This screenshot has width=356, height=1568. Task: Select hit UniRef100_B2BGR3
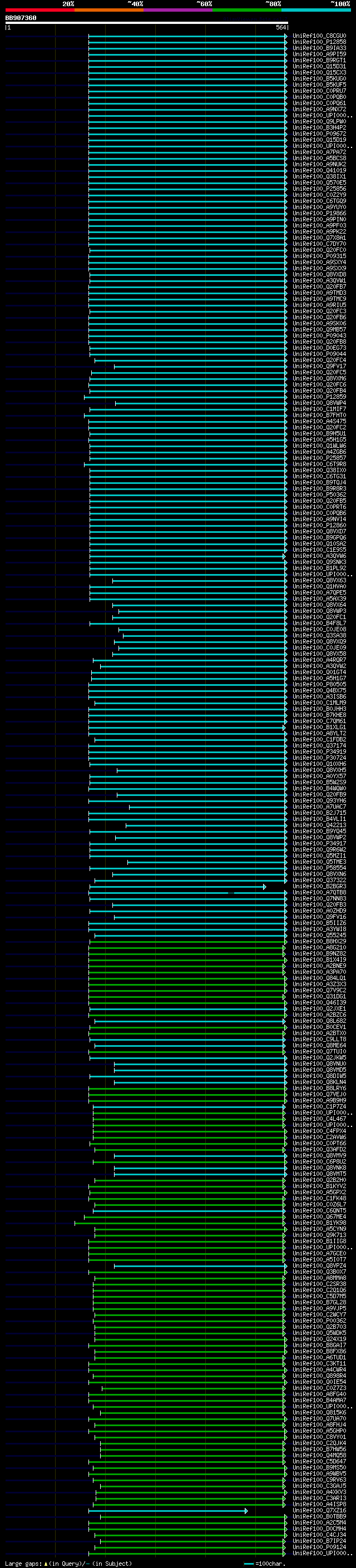319,886
